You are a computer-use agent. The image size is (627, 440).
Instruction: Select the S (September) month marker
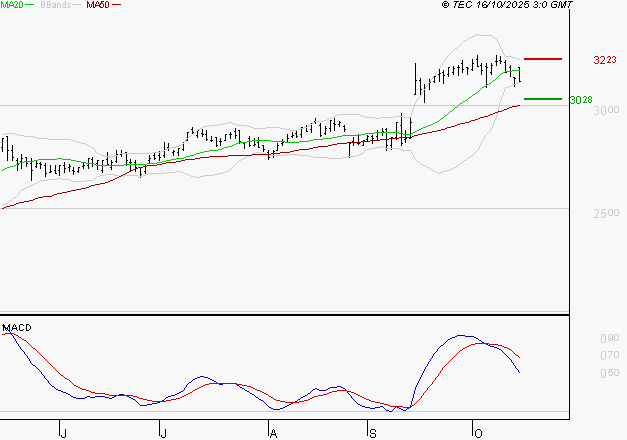[x=372, y=431]
